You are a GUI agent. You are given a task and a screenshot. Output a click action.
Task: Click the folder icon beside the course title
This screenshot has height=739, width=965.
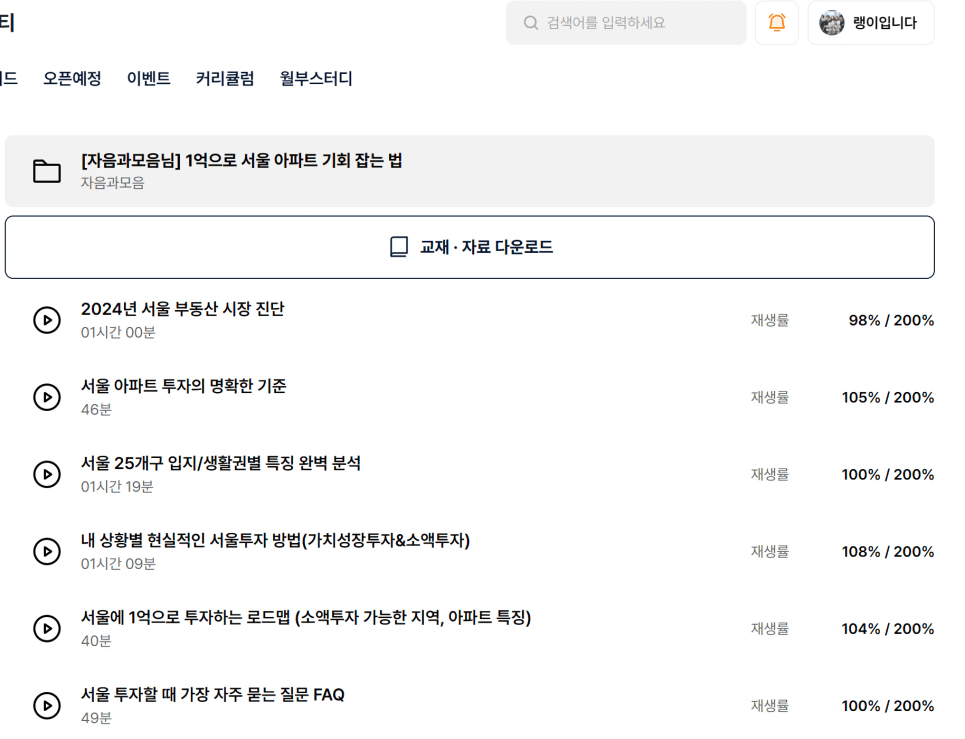click(x=47, y=171)
